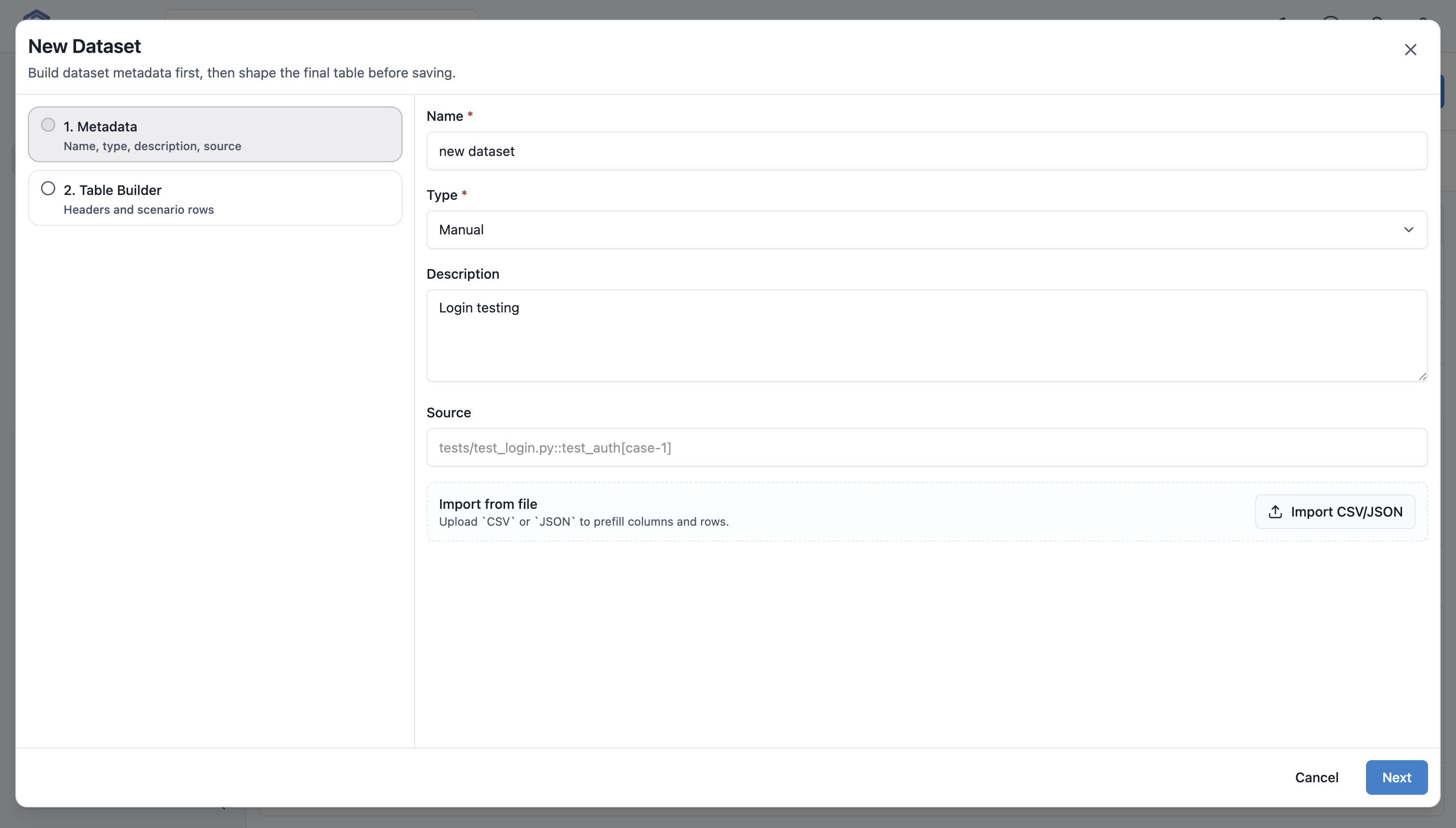Click the Name field label
This screenshot has height=828, width=1456.
(445, 116)
